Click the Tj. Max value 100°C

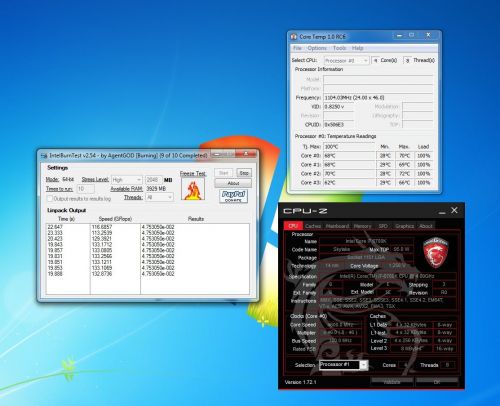[x=349, y=147]
